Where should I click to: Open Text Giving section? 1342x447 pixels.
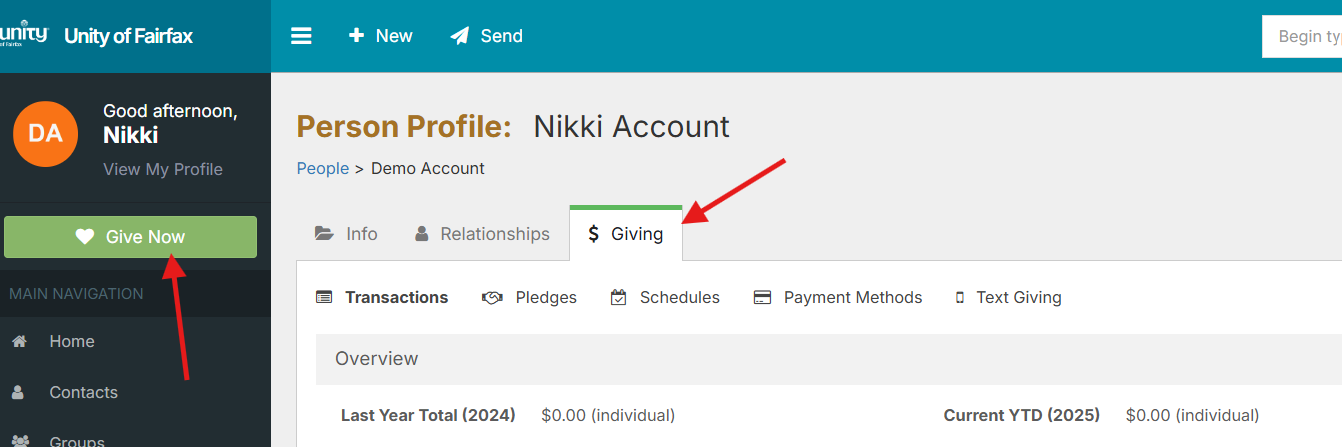click(1008, 297)
